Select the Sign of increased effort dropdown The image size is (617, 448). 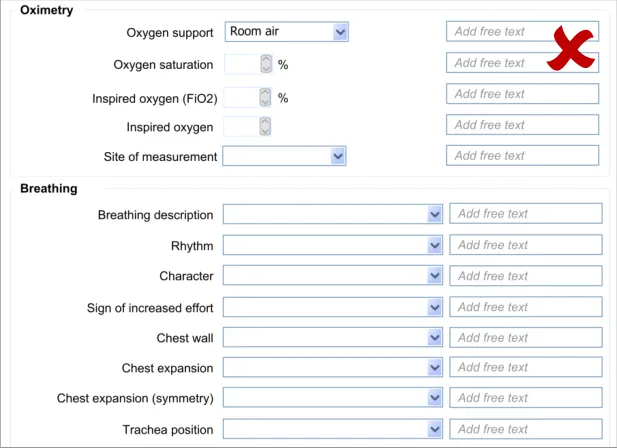pos(333,308)
